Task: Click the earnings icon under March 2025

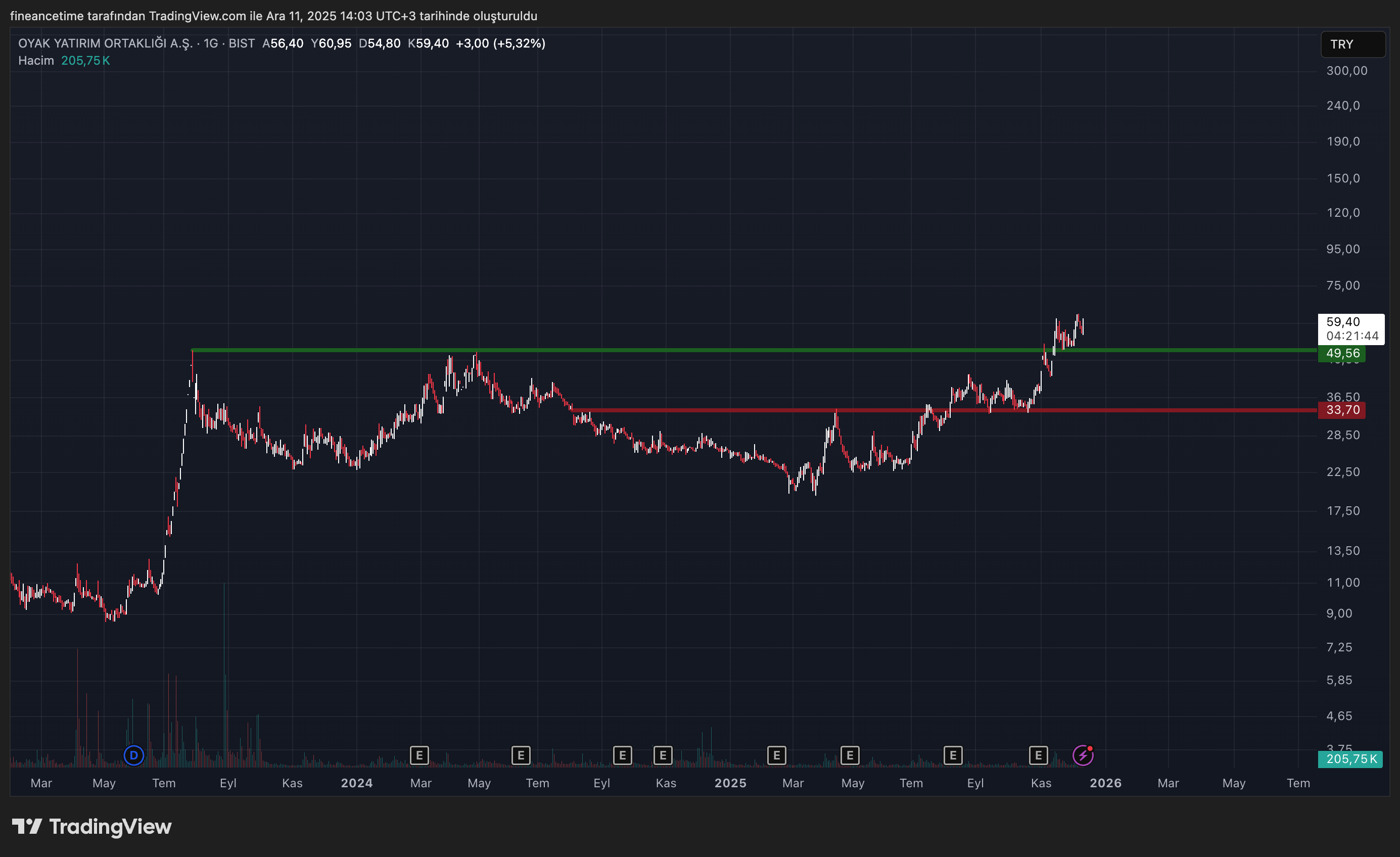Action: [x=776, y=755]
